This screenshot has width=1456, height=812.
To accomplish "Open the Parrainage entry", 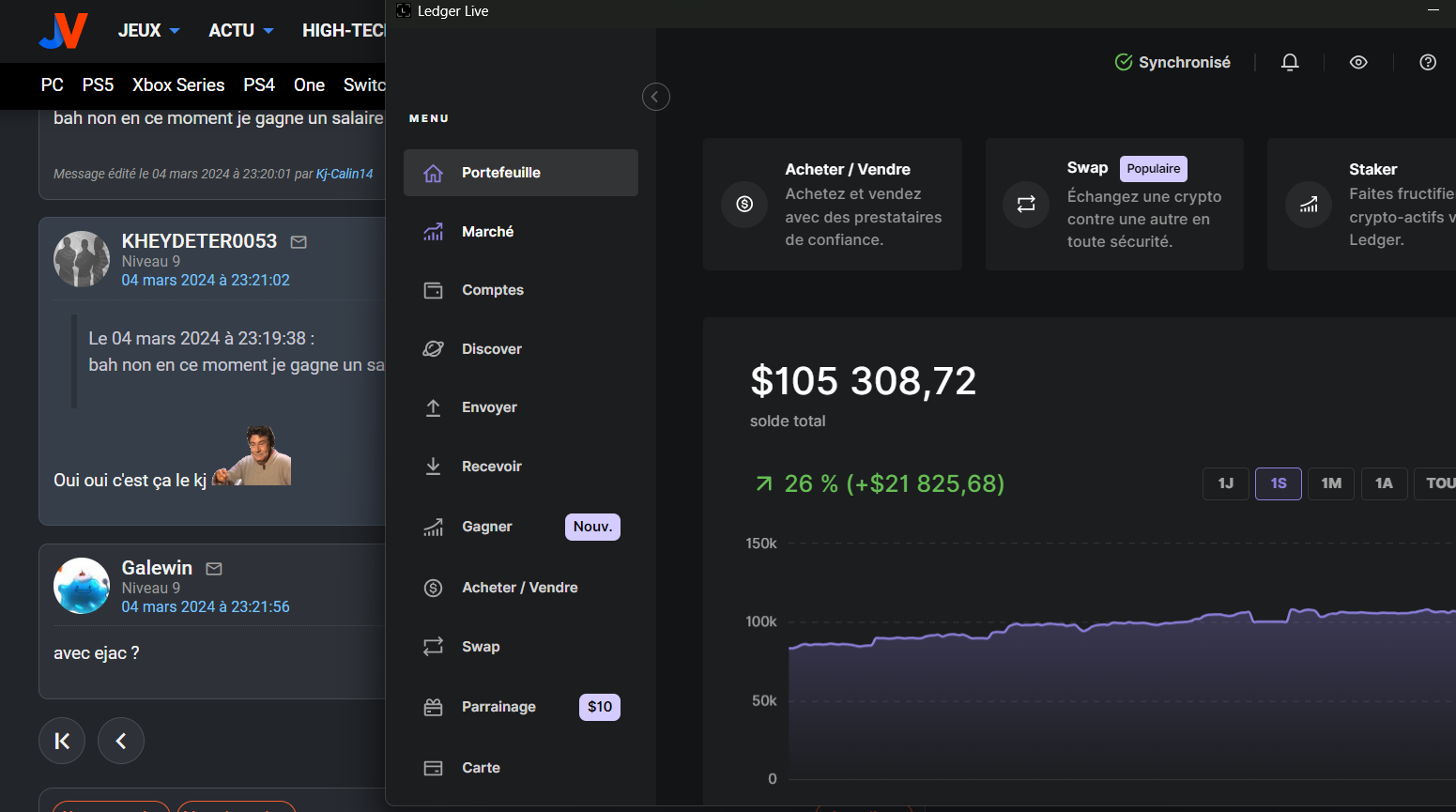I will pyautogui.click(x=521, y=707).
